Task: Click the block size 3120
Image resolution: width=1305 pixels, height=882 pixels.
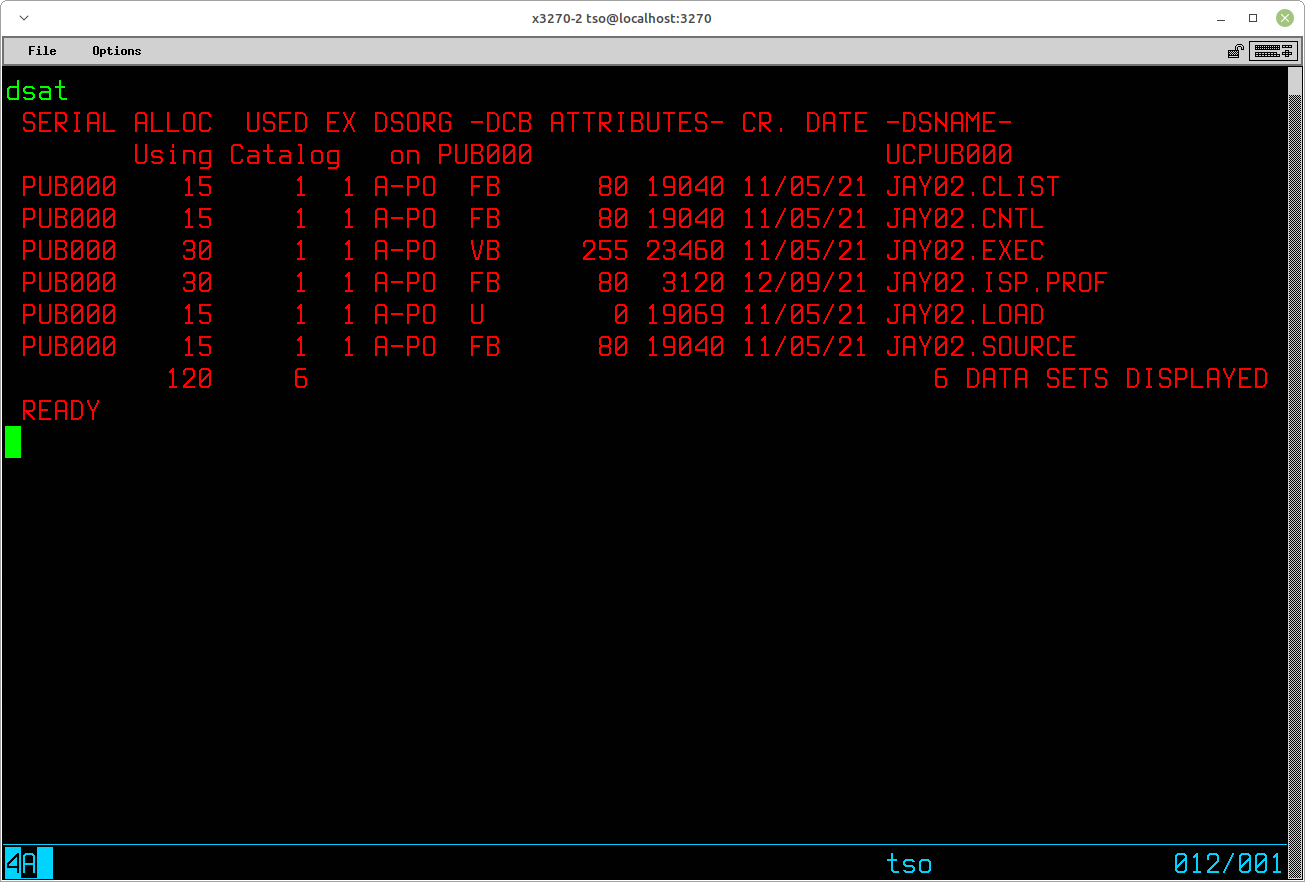Action: (693, 283)
